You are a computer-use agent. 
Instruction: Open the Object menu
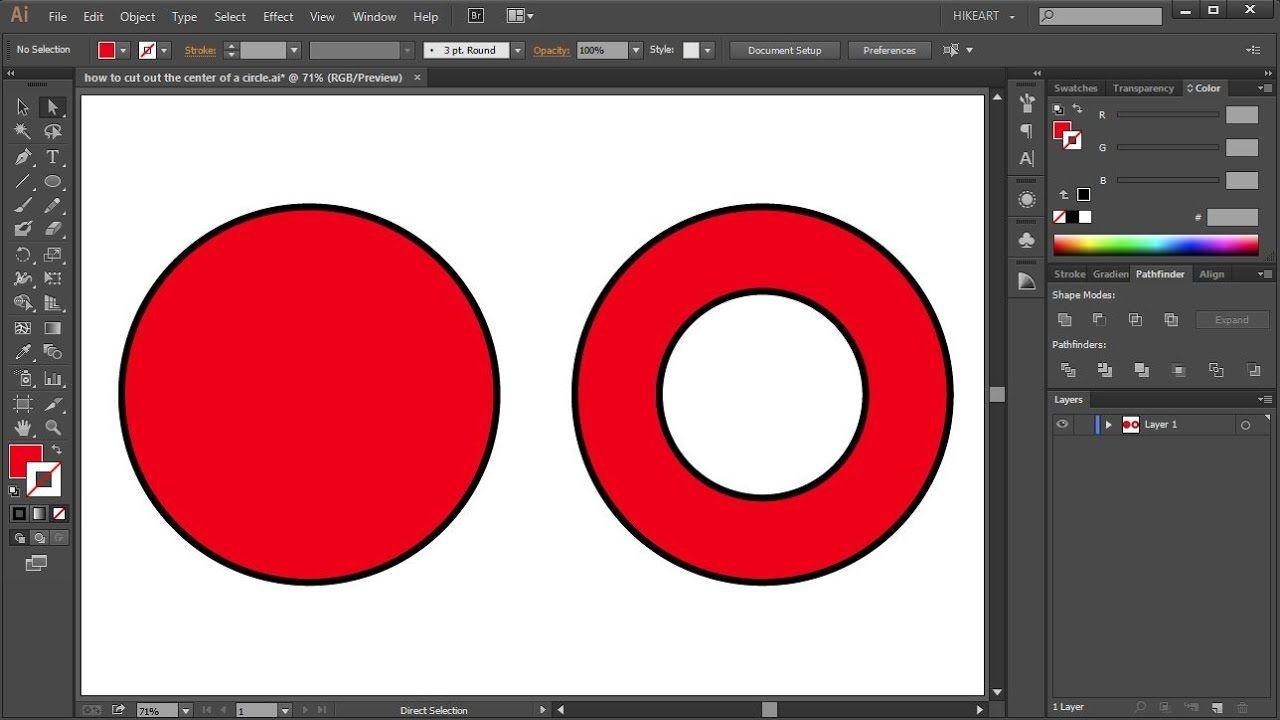[x=137, y=16]
